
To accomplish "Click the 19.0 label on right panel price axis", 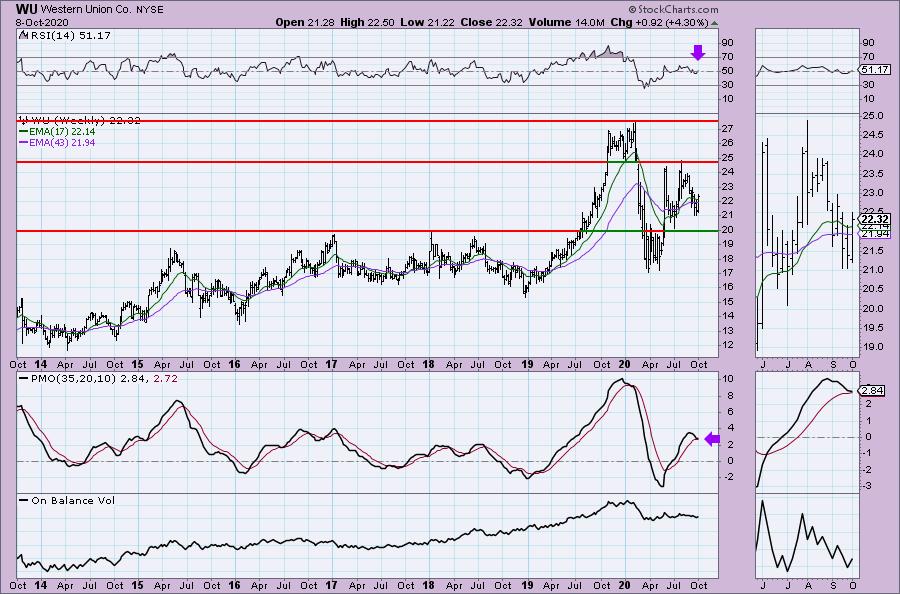I will 872,347.
